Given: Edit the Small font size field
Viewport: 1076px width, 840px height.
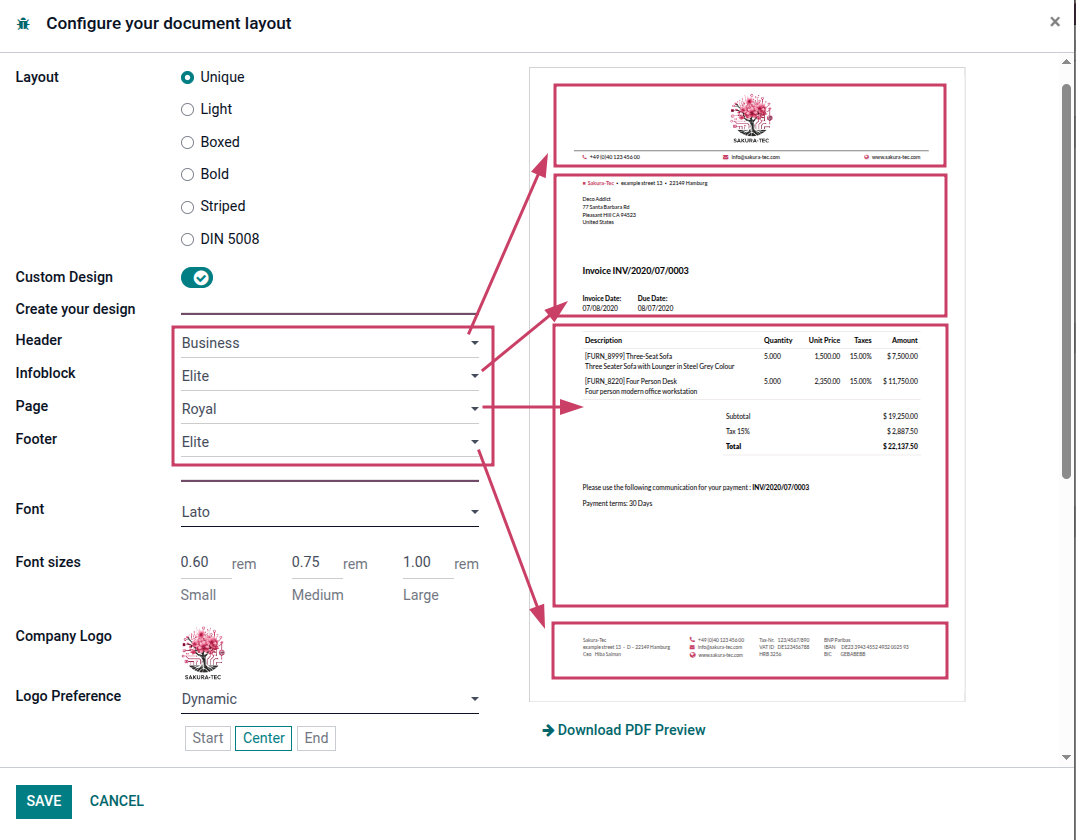Looking at the screenshot, I should (205, 563).
